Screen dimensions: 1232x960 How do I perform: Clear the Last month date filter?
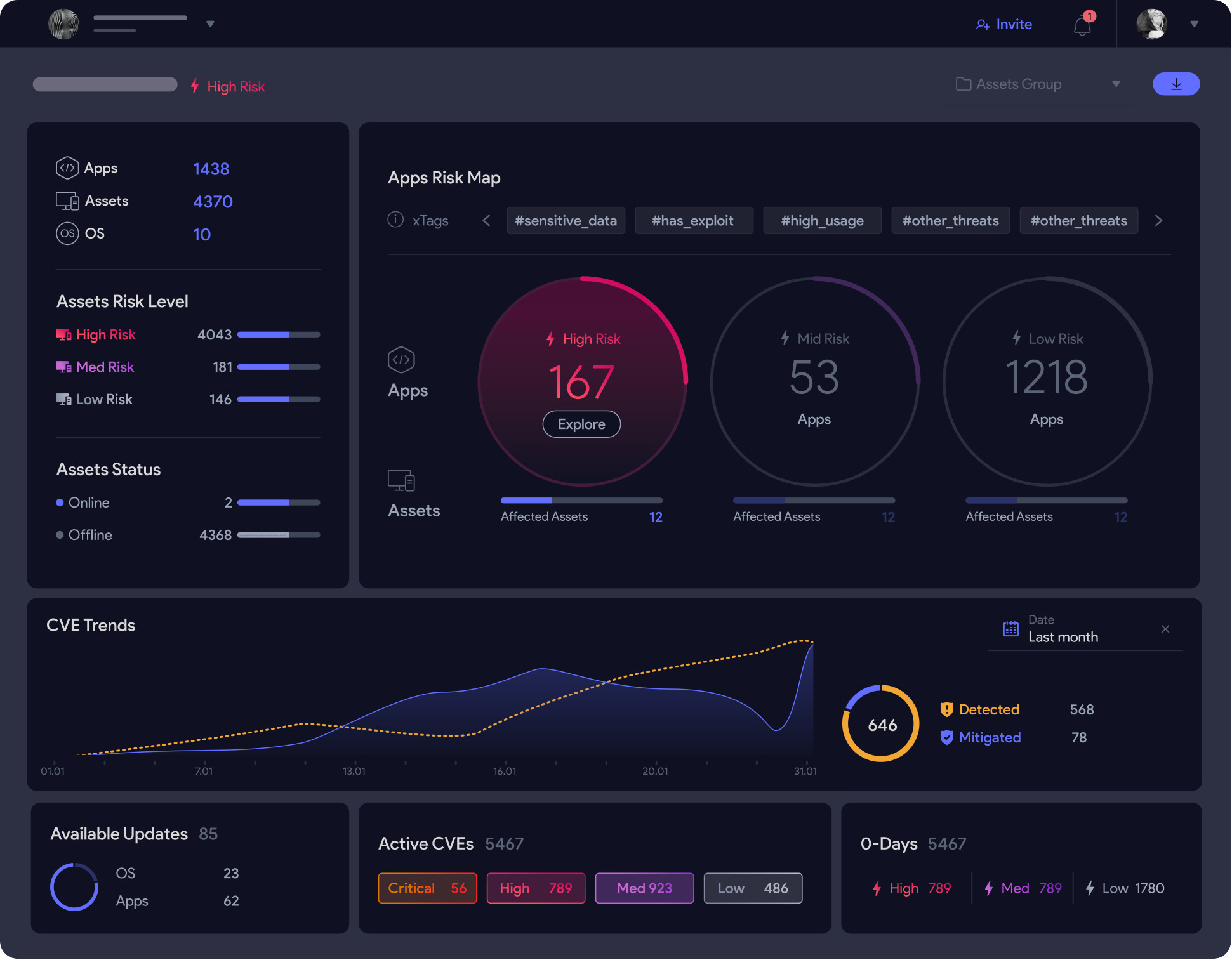[1165, 629]
